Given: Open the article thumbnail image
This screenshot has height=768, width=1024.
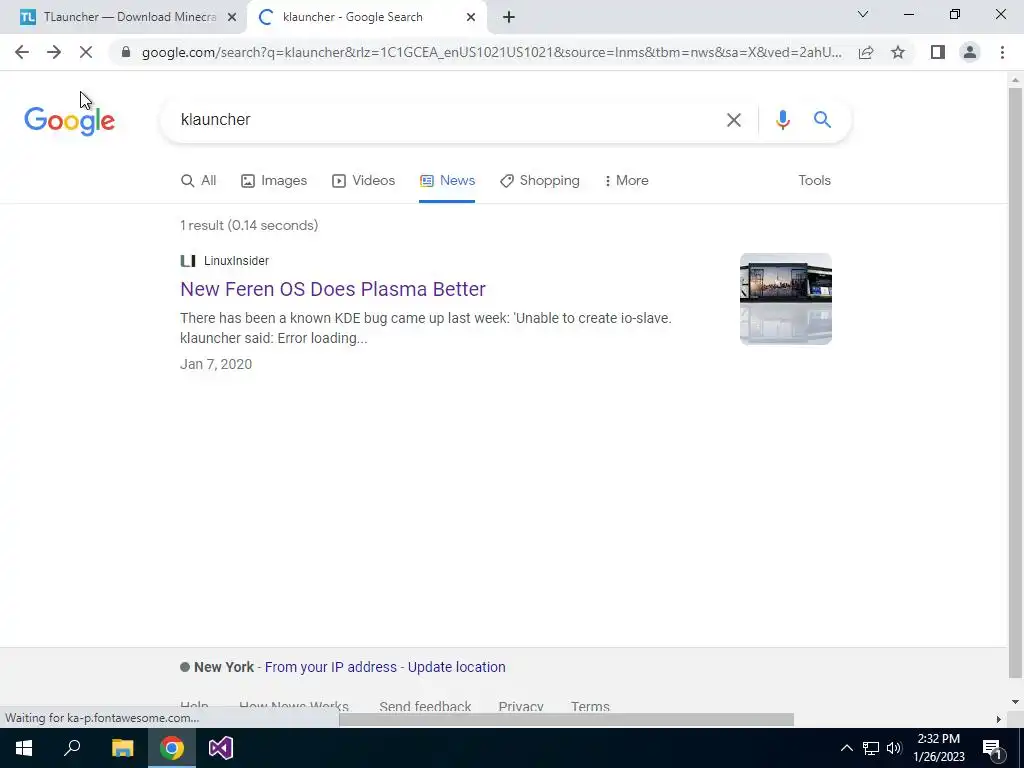Looking at the screenshot, I should click(x=786, y=299).
